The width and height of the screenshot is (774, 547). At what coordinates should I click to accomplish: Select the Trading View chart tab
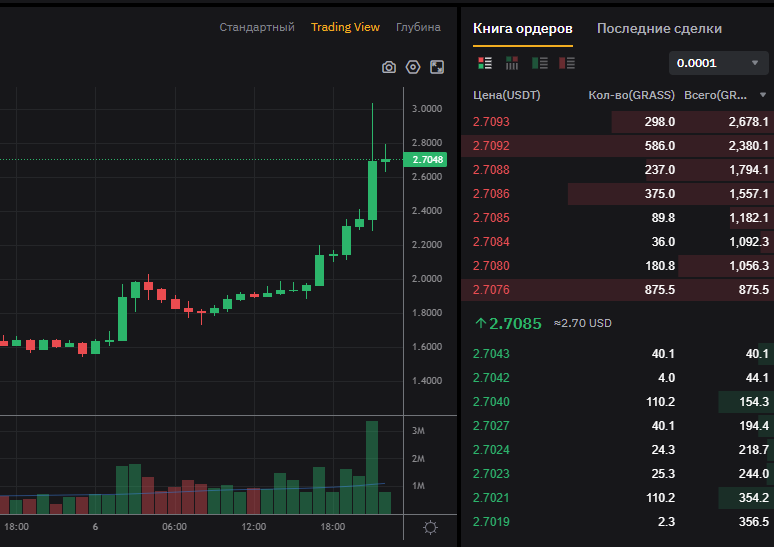tap(345, 27)
